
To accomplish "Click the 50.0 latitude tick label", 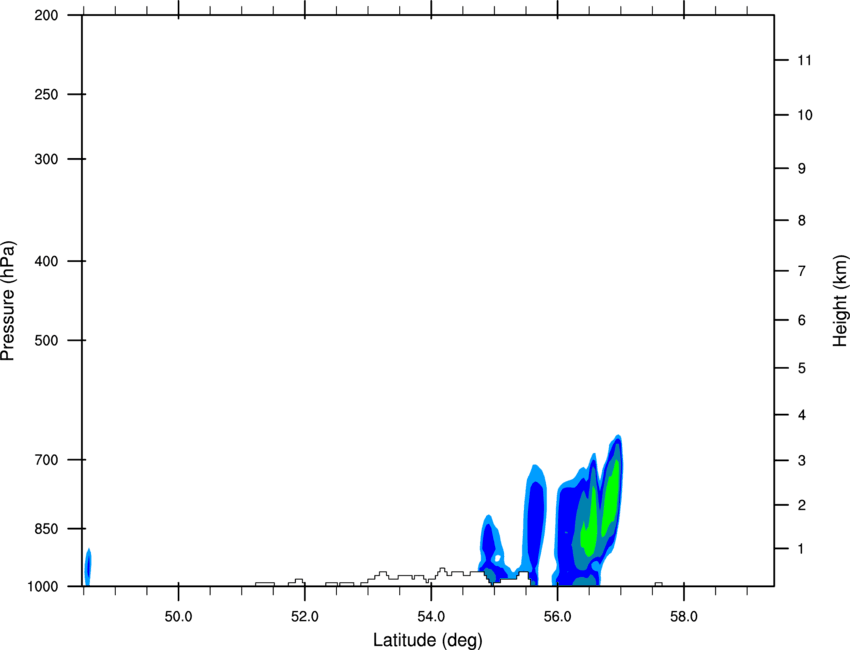I will coord(178,617).
